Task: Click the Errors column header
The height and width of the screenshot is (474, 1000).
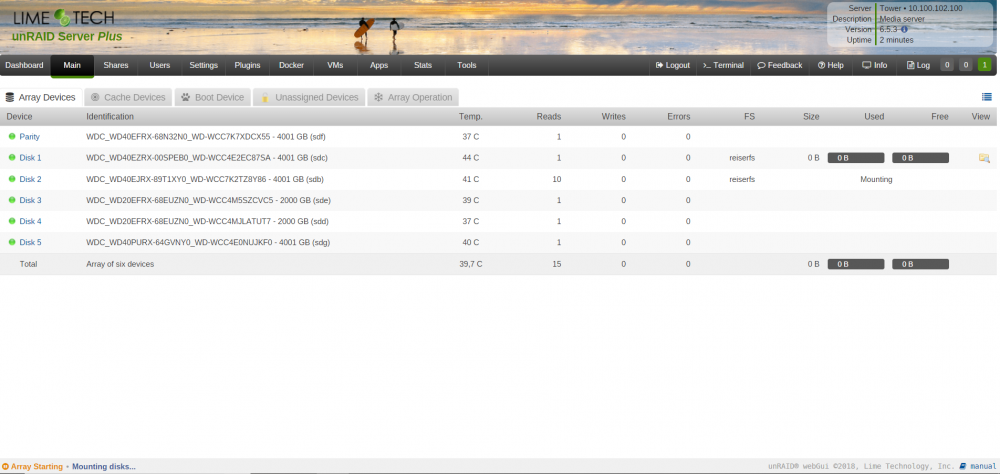Action: click(x=679, y=117)
